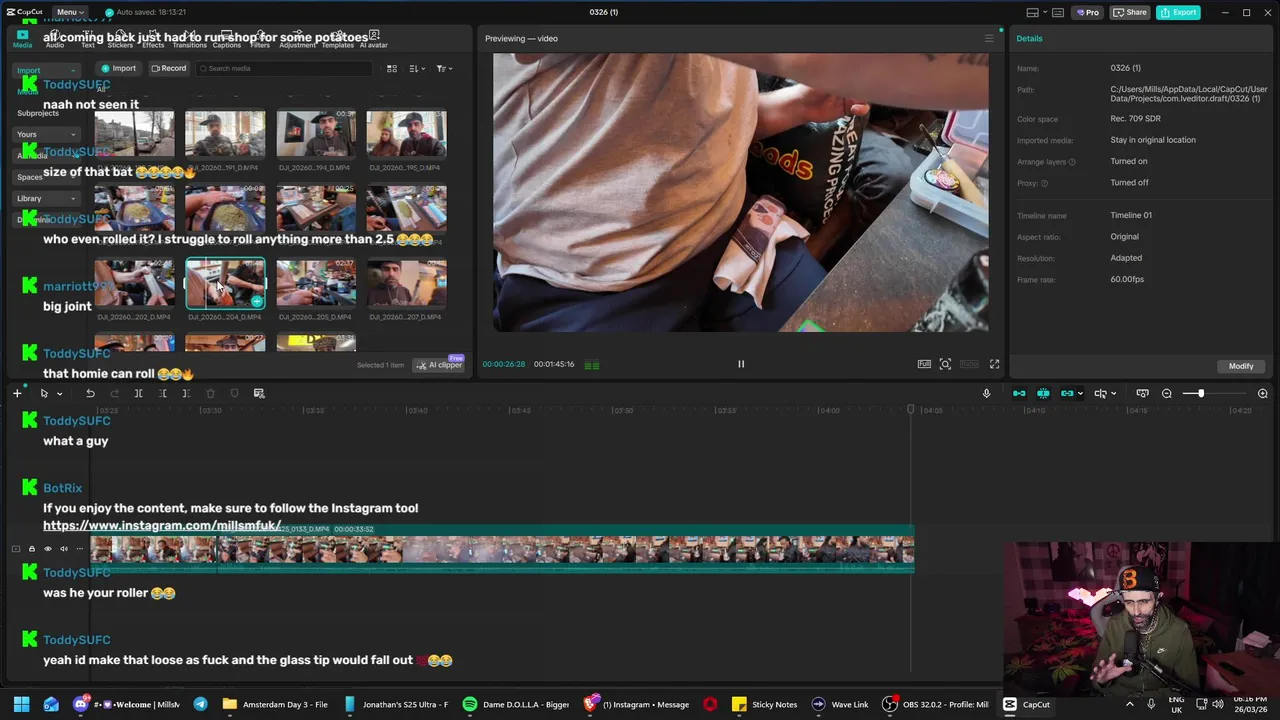Image resolution: width=1280 pixels, height=720 pixels.
Task: Click the Share button
Action: point(1130,12)
